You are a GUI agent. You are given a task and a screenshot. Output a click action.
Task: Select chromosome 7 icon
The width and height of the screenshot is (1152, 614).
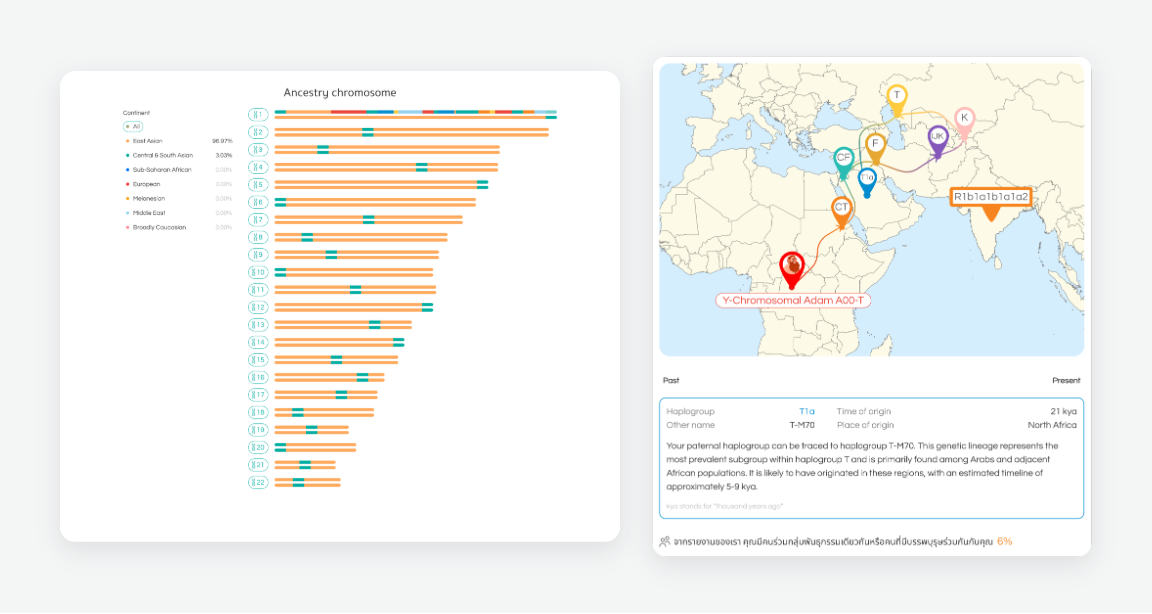tap(258, 220)
